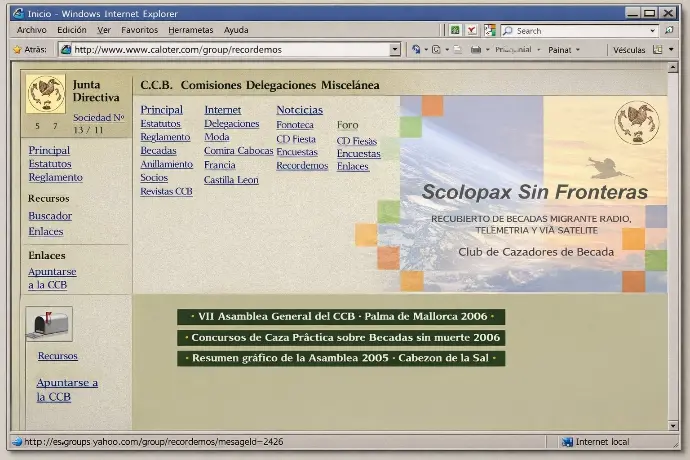690x460 pixels.
Task: Click the Windows flag colored icon
Action: pyautogui.click(x=489, y=30)
